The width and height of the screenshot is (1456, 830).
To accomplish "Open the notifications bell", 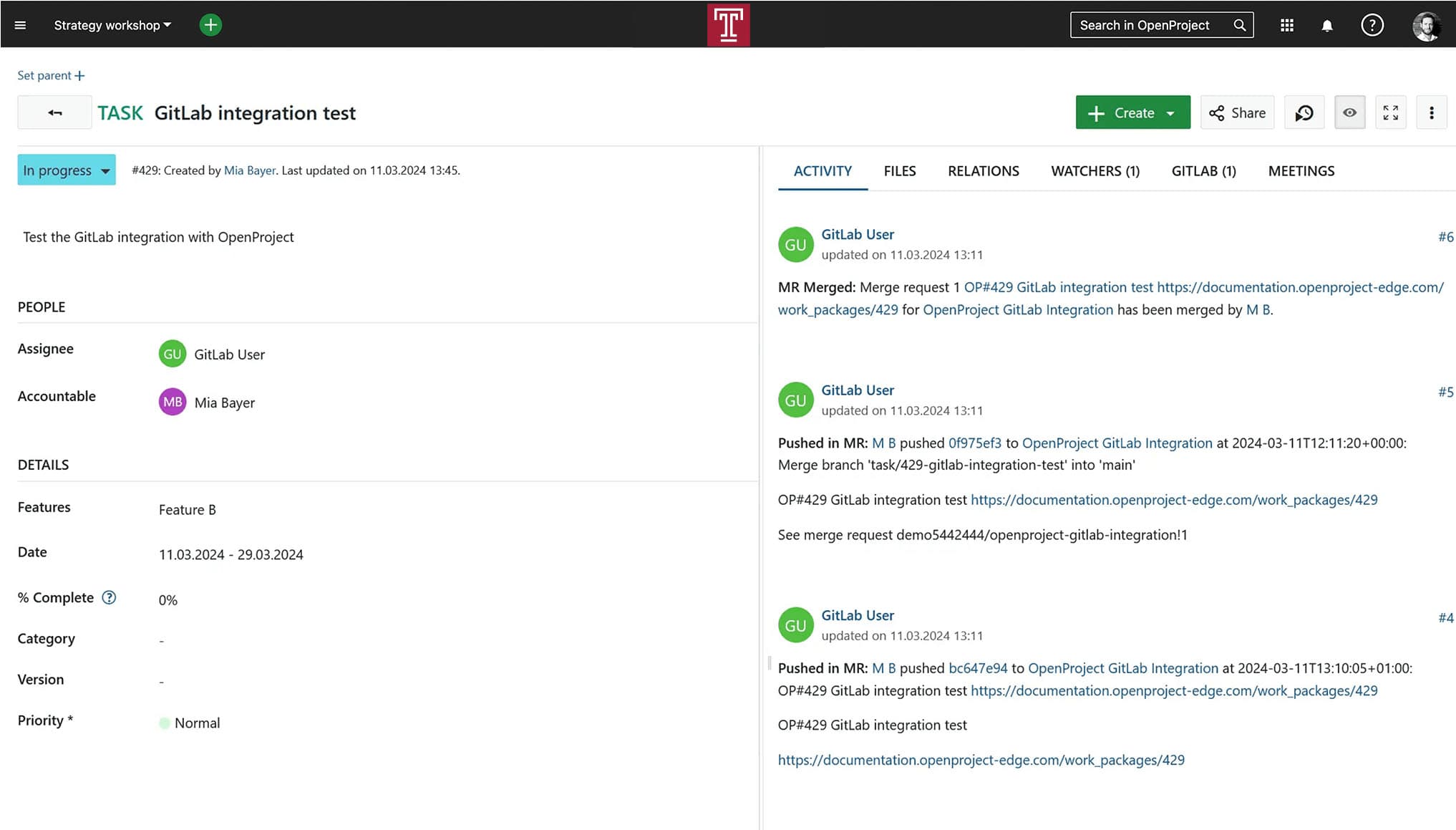I will [1326, 25].
